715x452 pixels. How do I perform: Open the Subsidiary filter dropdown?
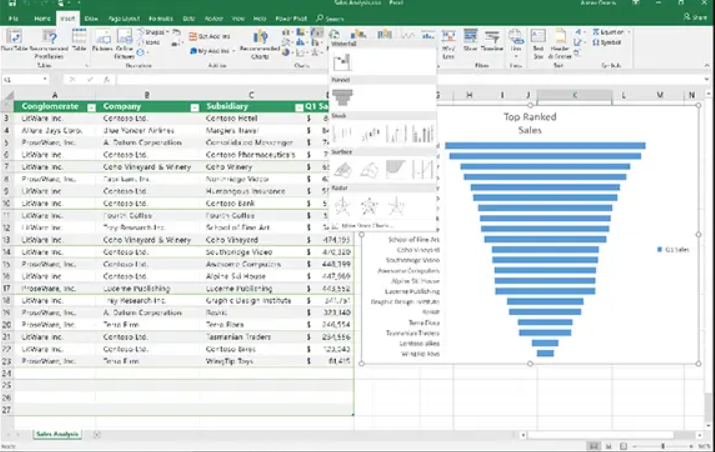pyautogui.click(x=299, y=108)
